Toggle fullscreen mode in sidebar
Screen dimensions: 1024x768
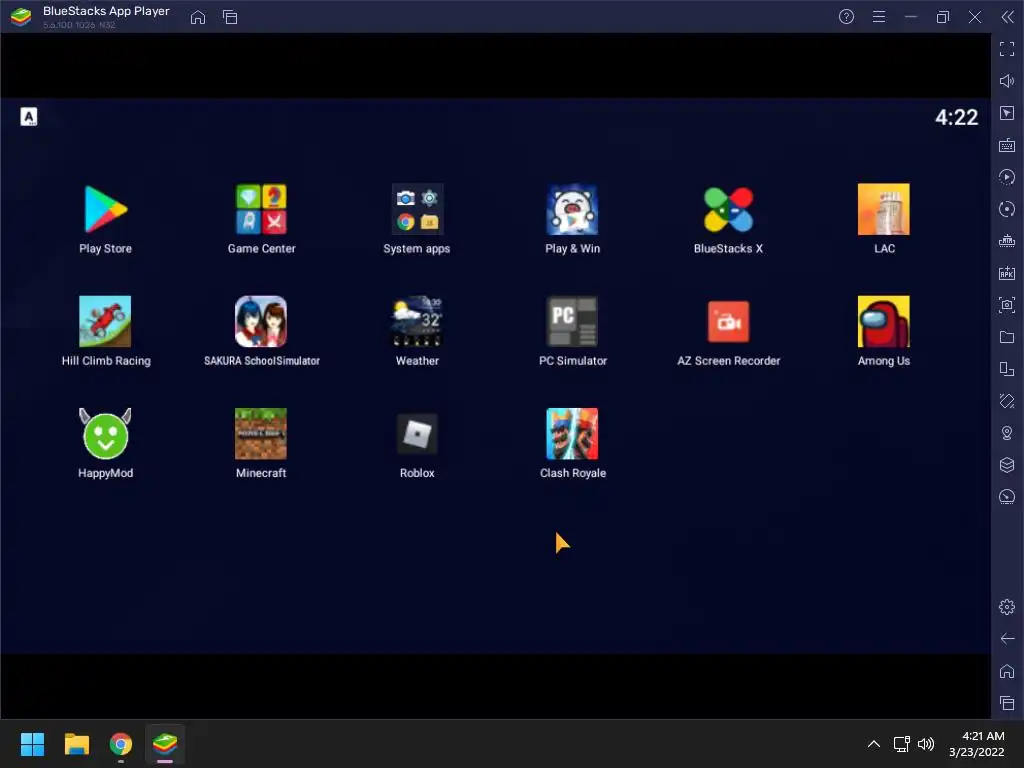[x=1007, y=49]
